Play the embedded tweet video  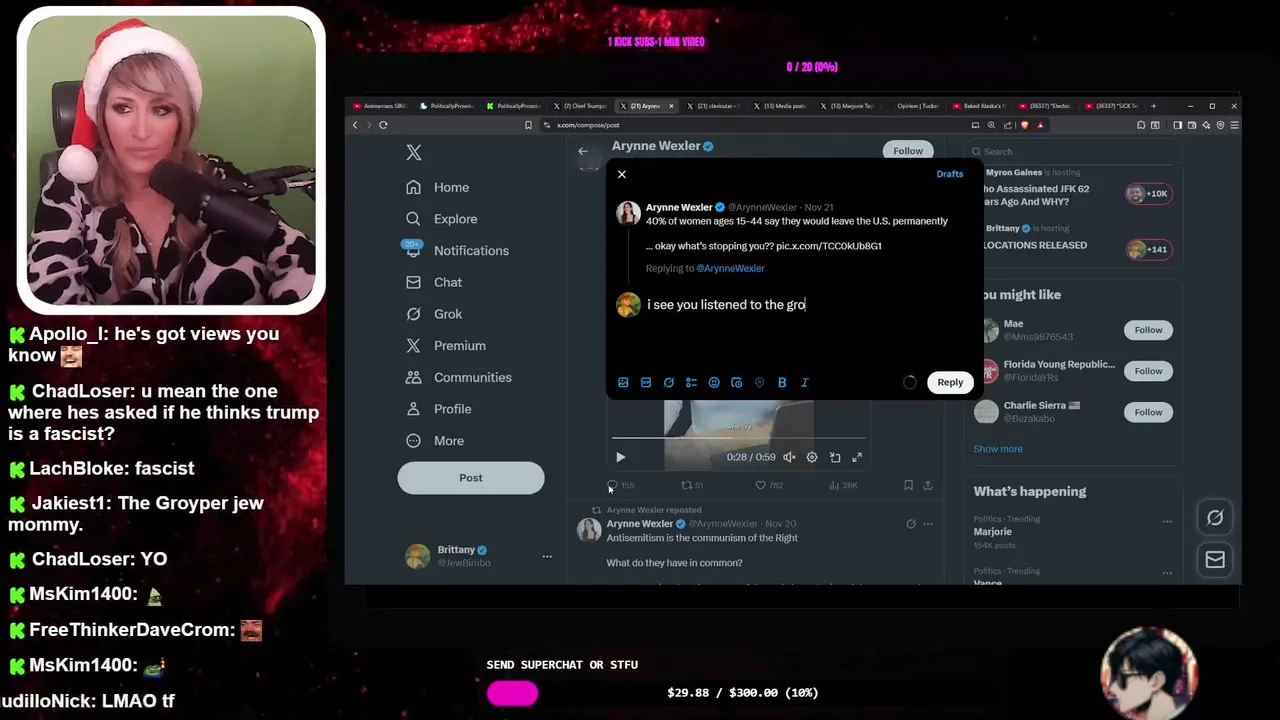620,457
